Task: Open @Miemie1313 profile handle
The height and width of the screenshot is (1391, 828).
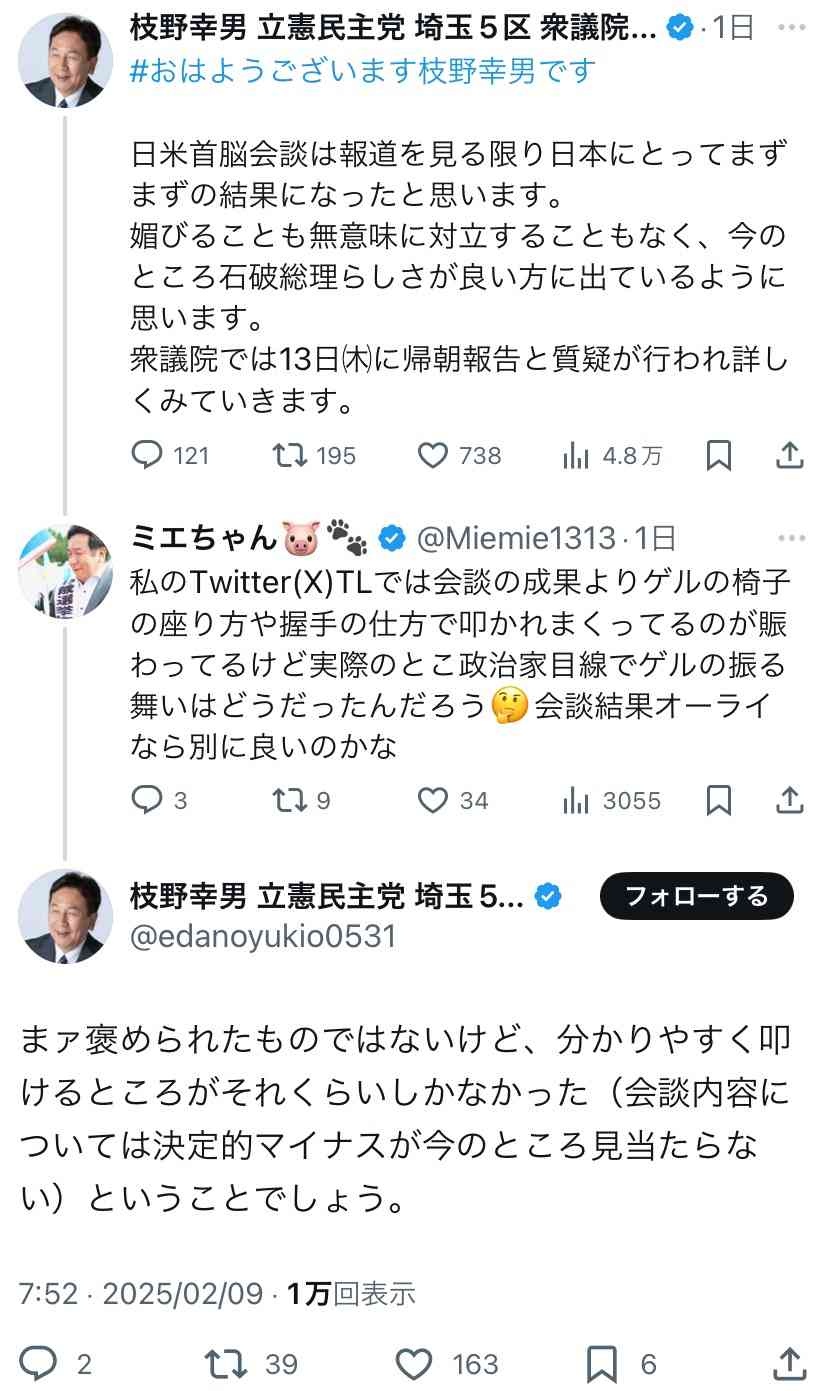Action: point(514,539)
